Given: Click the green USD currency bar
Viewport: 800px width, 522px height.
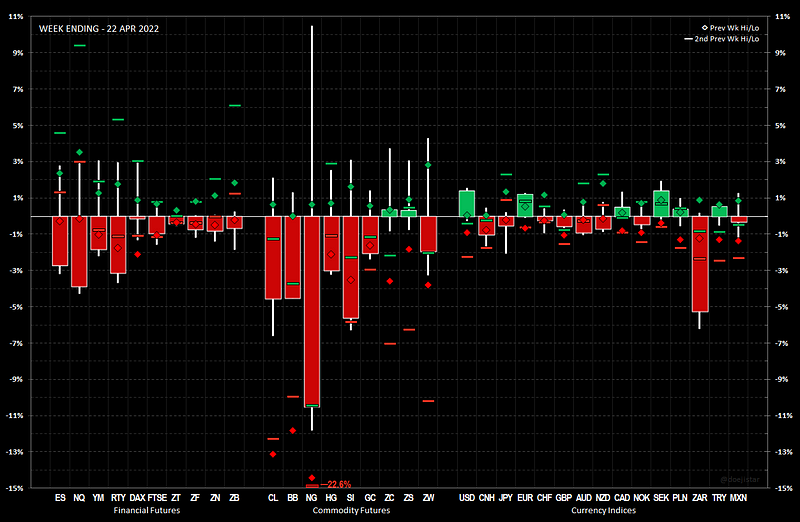Looking at the screenshot, I should pos(467,203).
